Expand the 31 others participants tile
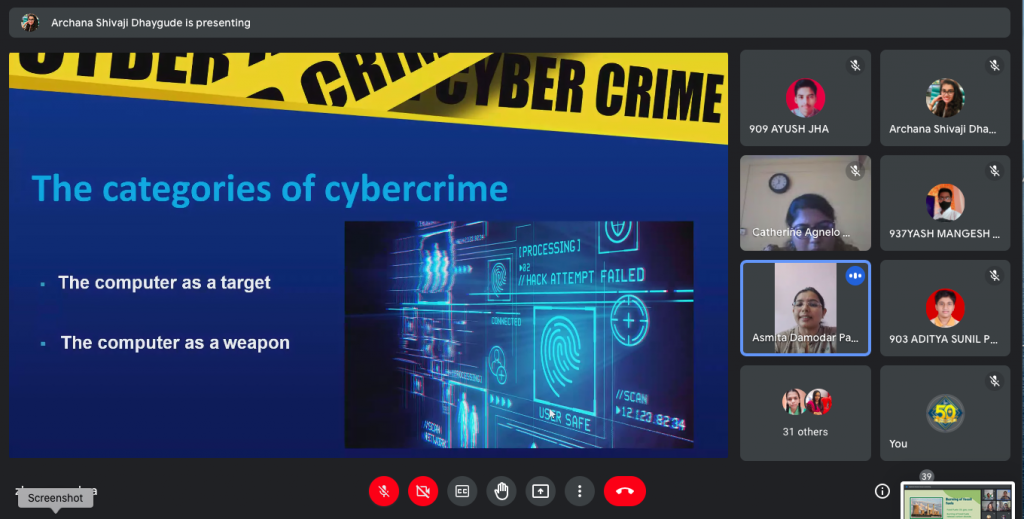The image size is (1024, 519). coord(805,412)
